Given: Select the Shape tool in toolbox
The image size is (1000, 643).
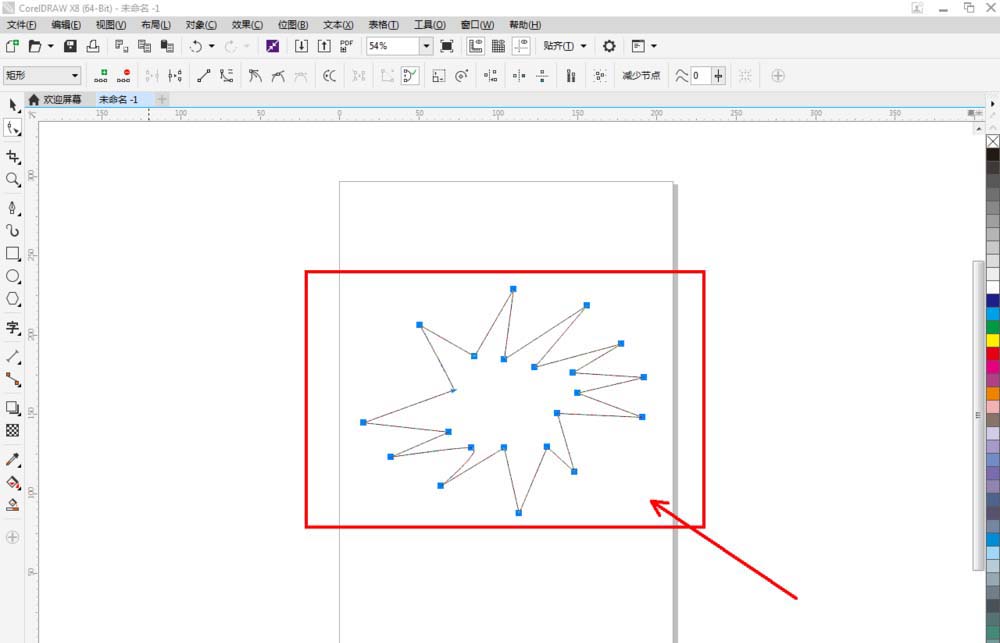Looking at the screenshot, I should point(13,128).
